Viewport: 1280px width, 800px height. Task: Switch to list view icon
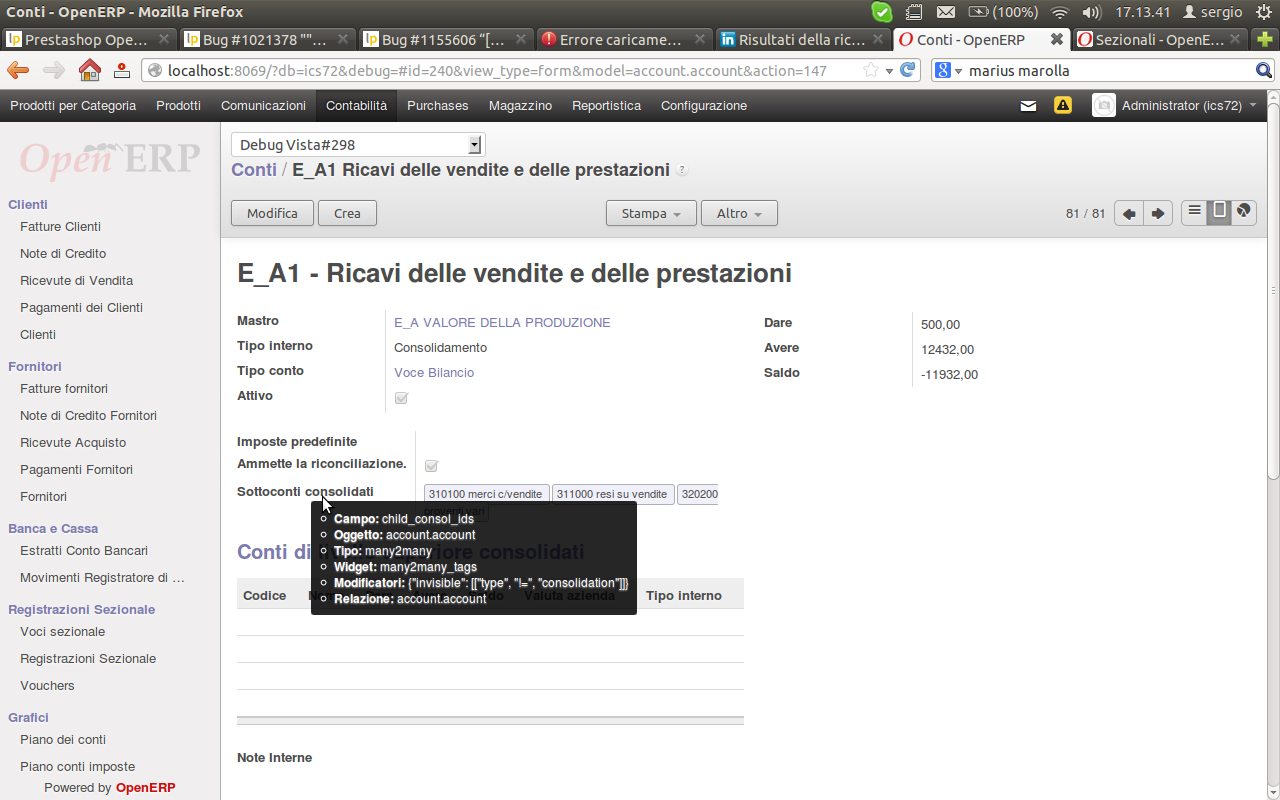click(x=1194, y=212)
